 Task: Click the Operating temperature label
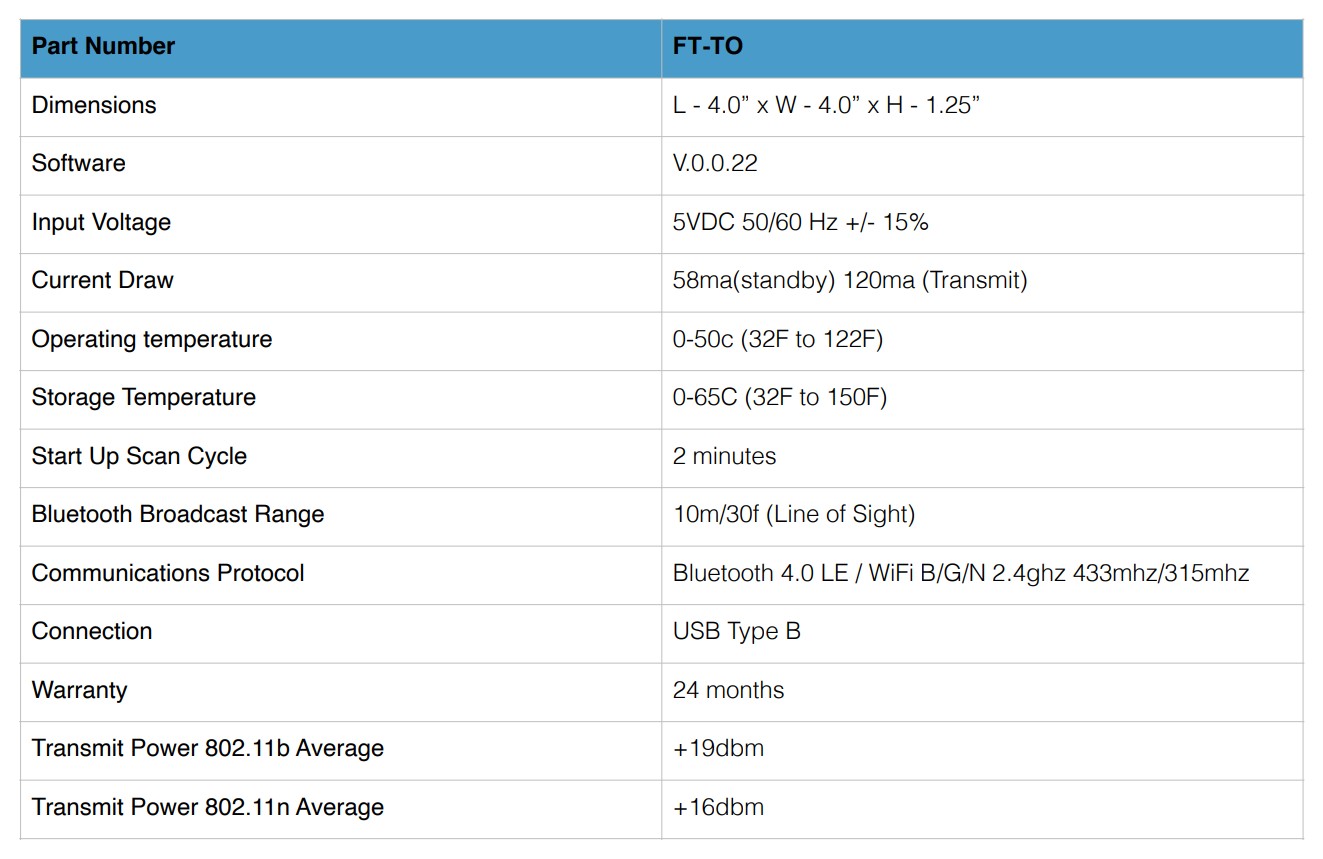152,339
